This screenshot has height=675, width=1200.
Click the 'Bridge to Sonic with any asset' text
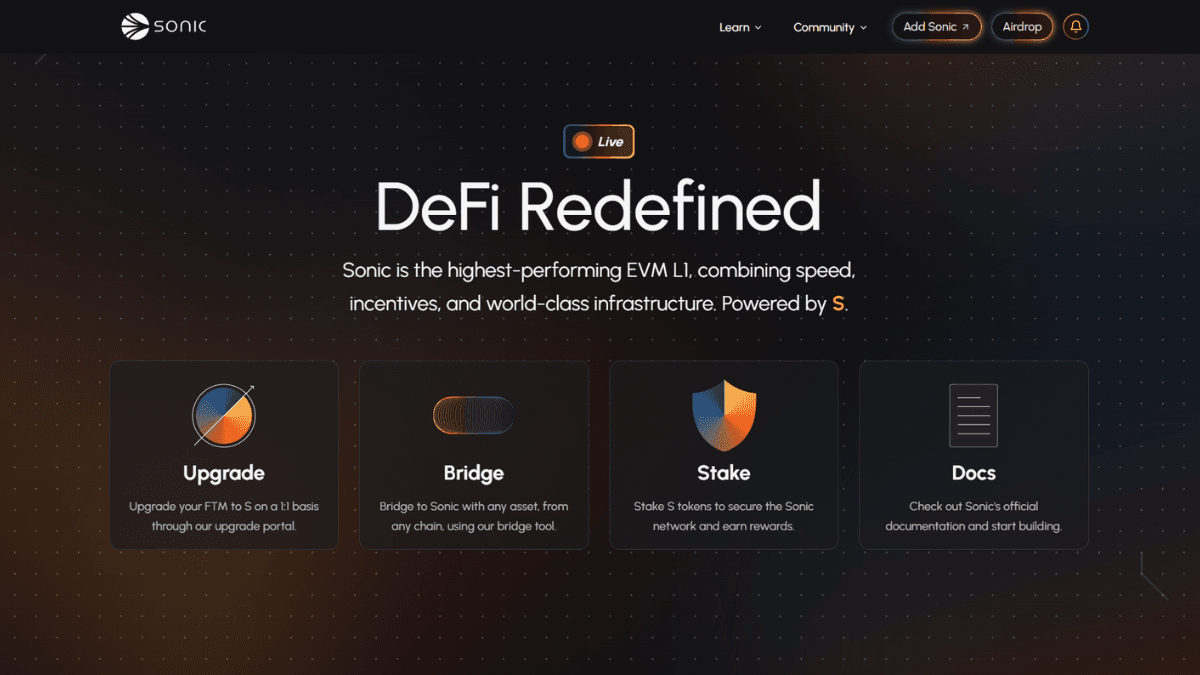click(474, 516)
